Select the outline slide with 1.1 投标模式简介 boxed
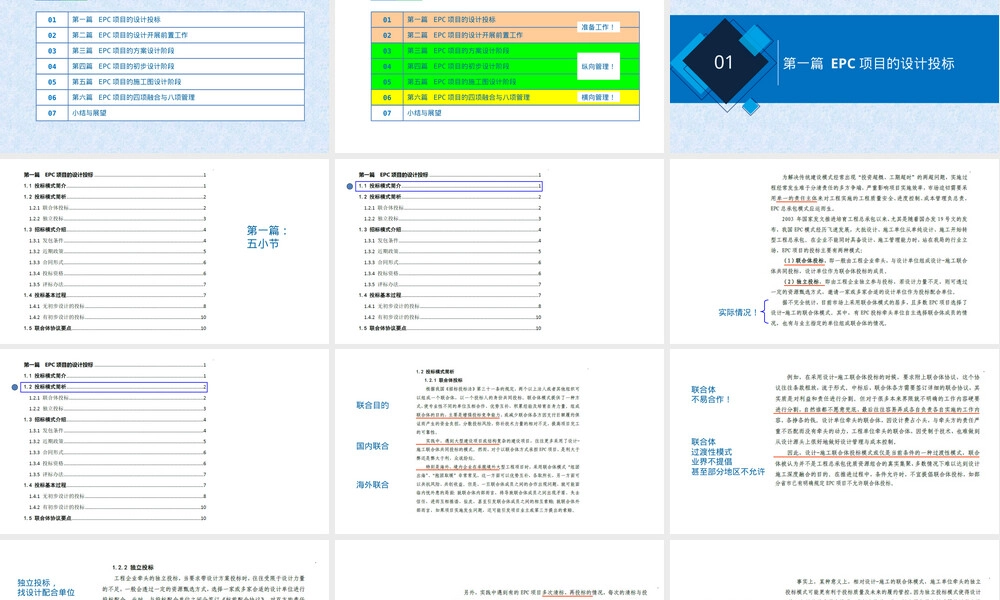The image size is (1000, 600). (x=499, y=251)
